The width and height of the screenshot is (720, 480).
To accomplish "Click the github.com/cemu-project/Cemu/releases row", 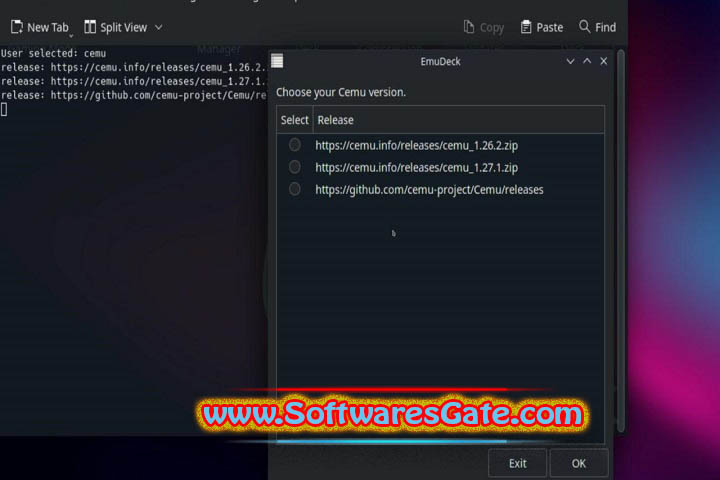I will point(440,189).
